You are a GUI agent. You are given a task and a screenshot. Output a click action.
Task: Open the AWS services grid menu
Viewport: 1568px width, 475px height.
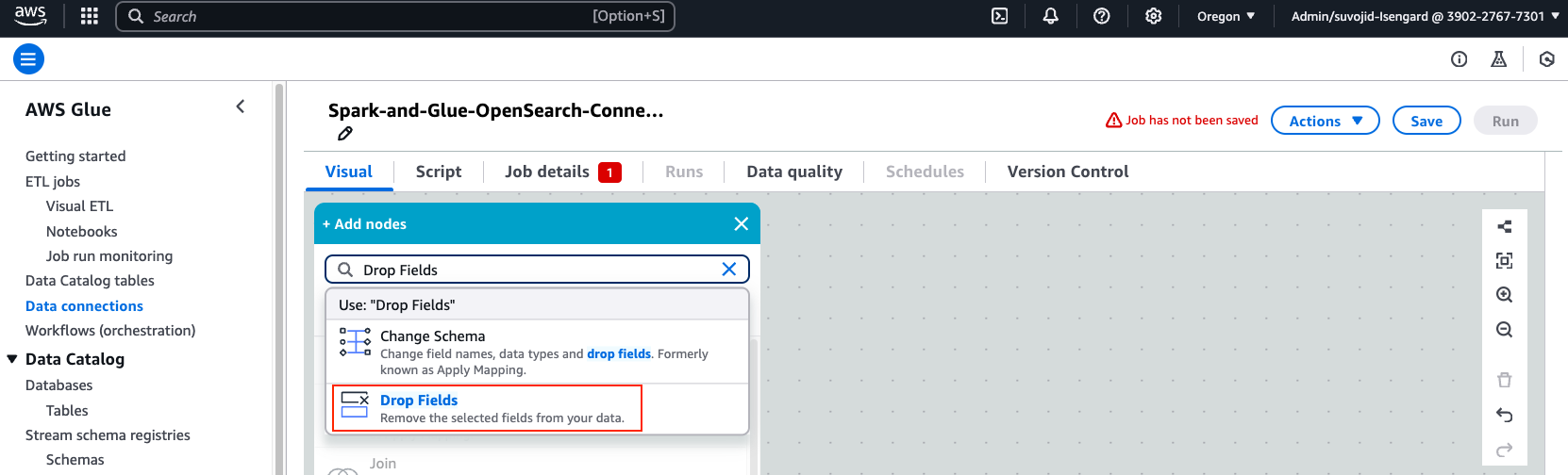(x=90, y=16)
